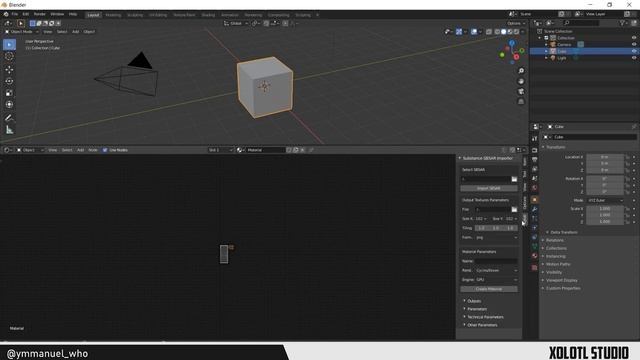Hide the Light in outliner
Image resolution: width=640 pixels, height=360 pixels.
pos(634,58)
